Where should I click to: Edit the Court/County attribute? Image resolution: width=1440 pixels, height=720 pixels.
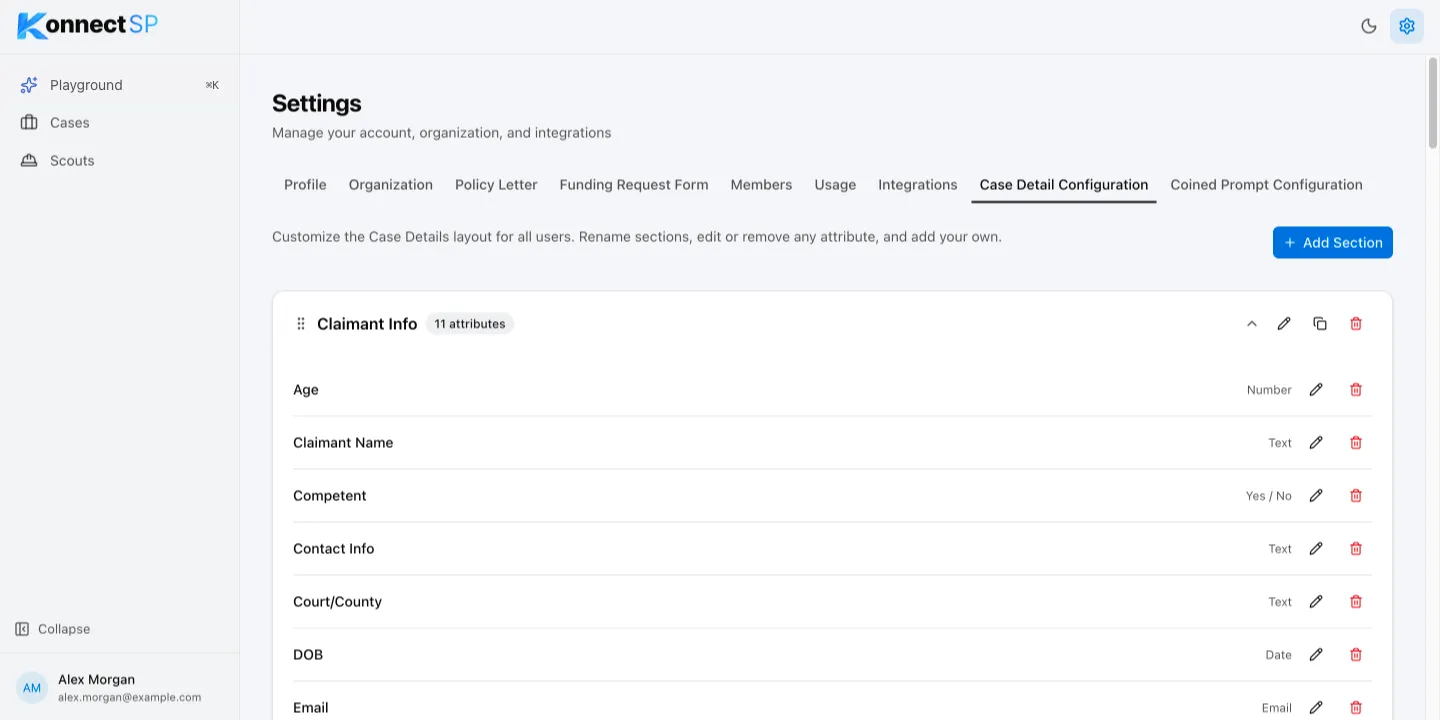pos(1316,602)
